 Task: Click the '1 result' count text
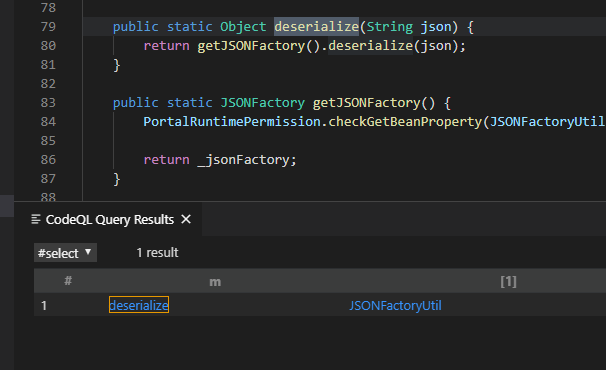157,253
